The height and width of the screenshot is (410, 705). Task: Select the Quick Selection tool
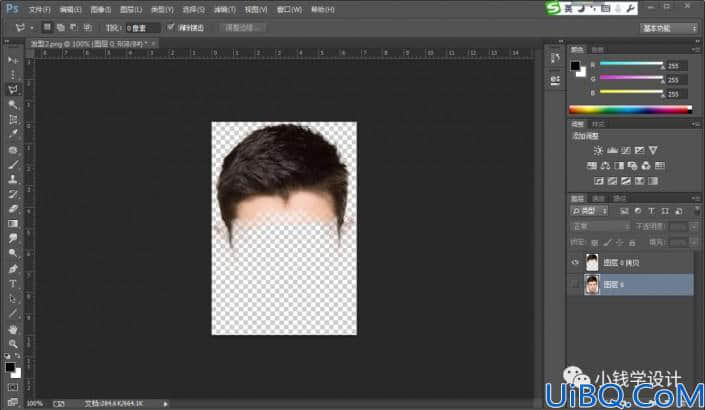(x=13, y=104)
